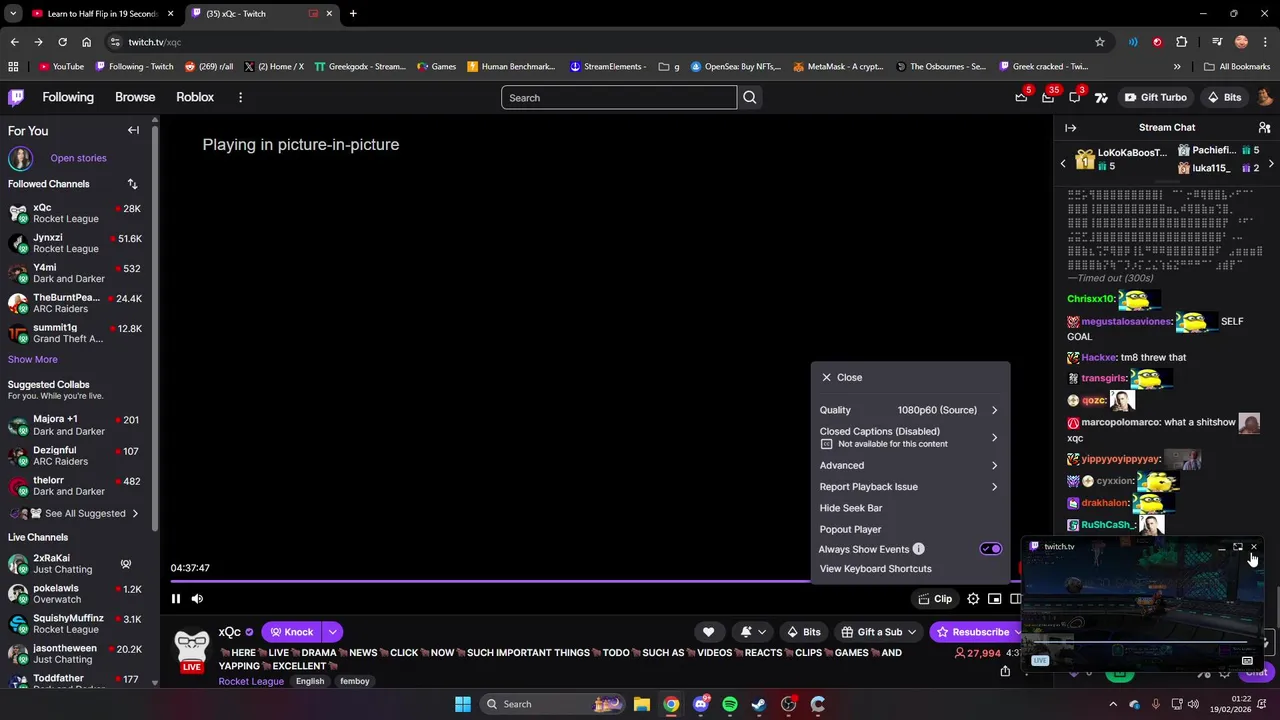Open the Roblox nav item
Image resolution: width=1280 pixels, height=720 pixels.
[x=195, y=97]
